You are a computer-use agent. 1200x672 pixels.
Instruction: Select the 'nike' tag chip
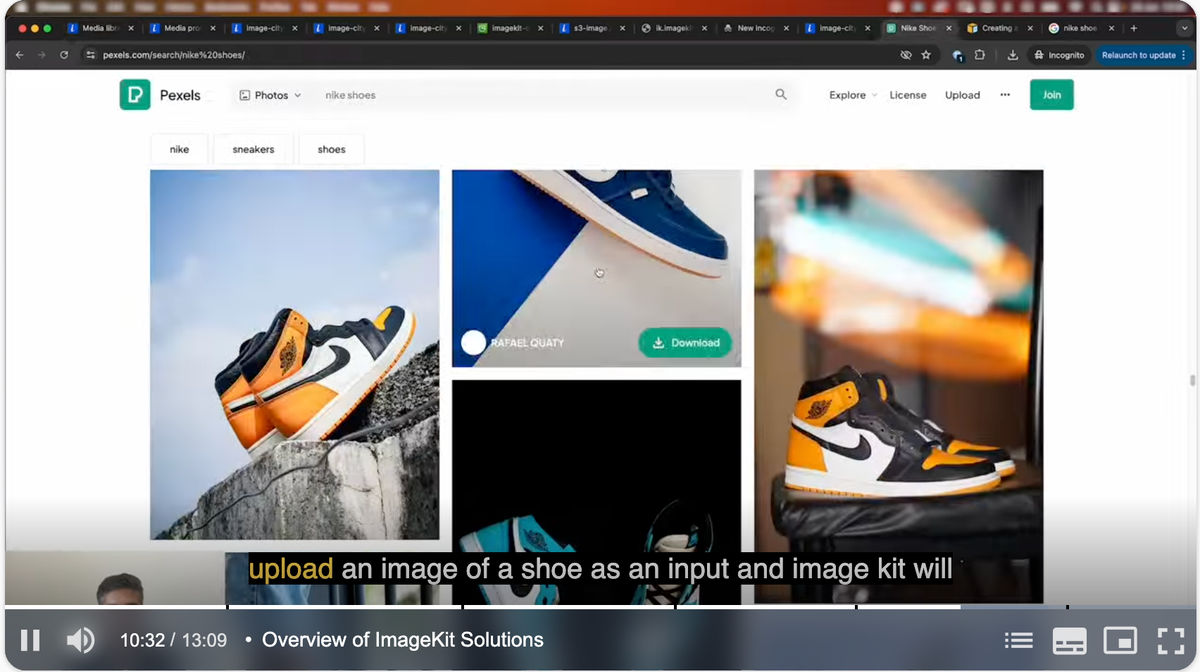pos(179,149)
